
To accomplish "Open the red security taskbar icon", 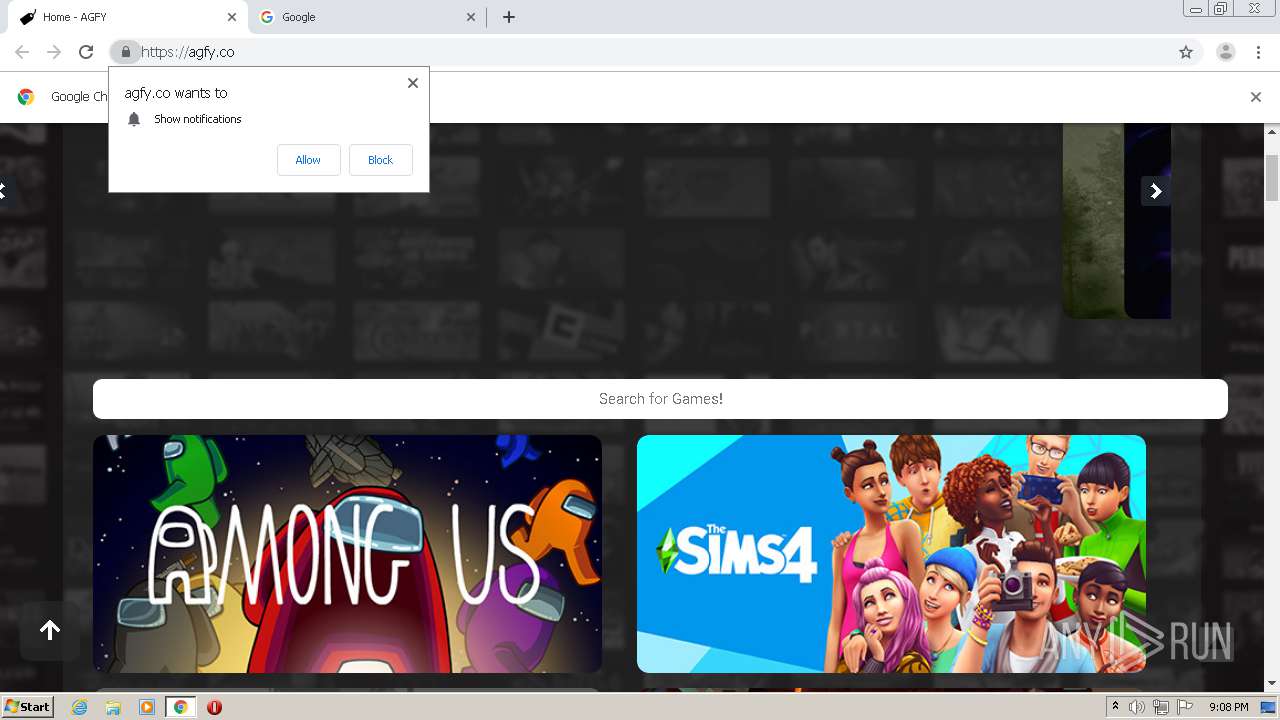I will [x=214, y=707].
